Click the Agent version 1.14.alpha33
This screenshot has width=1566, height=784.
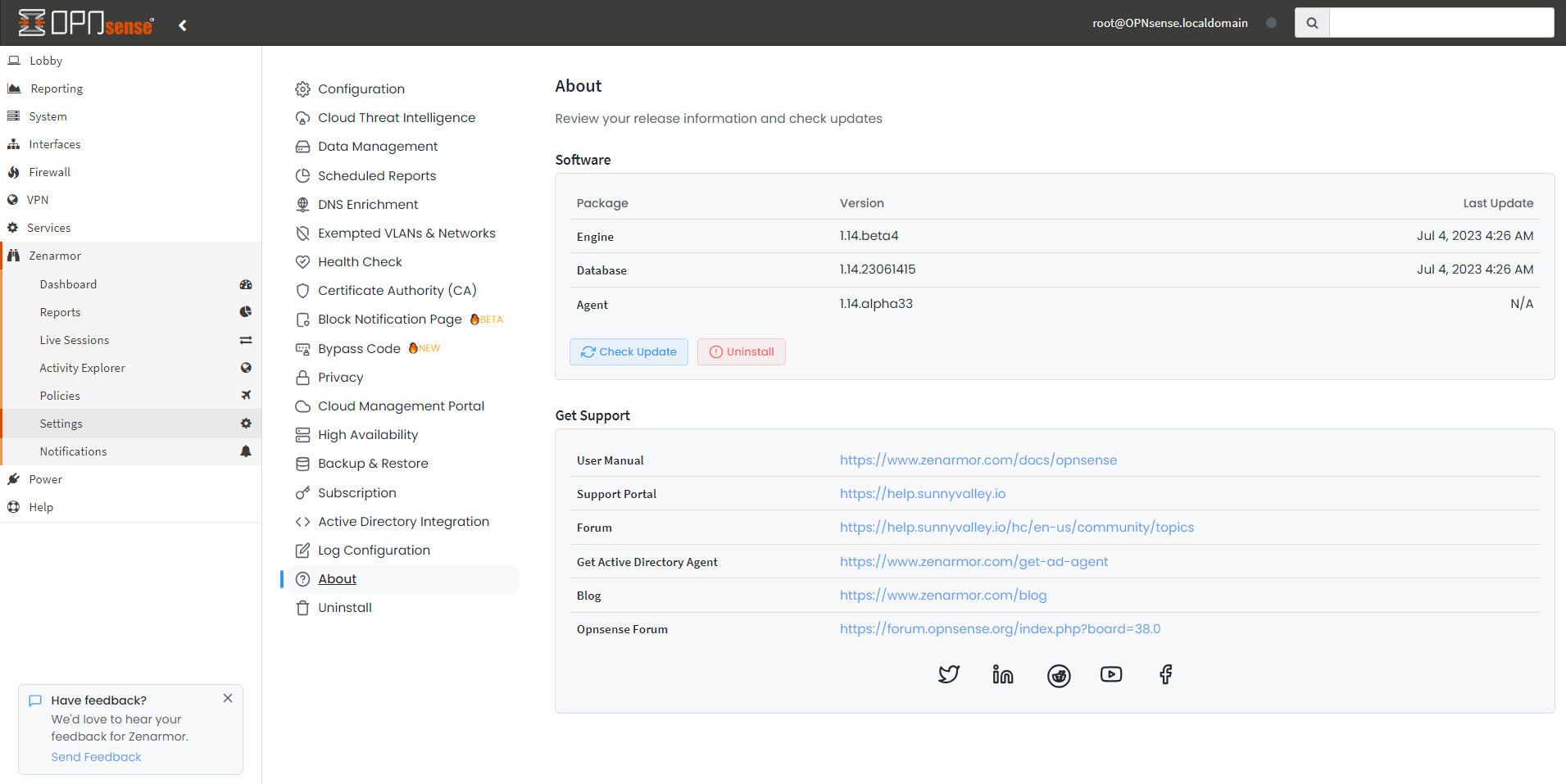pos(875,304)
